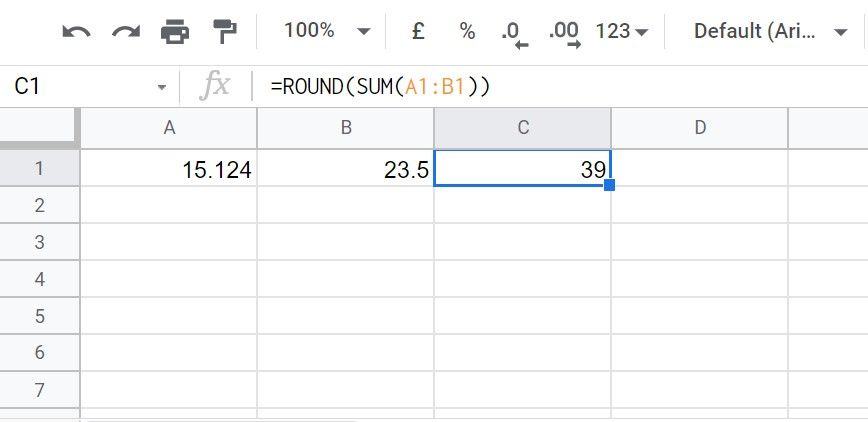Increase decimal places
The height and width of the screenshot is (422, 868).
564,32
